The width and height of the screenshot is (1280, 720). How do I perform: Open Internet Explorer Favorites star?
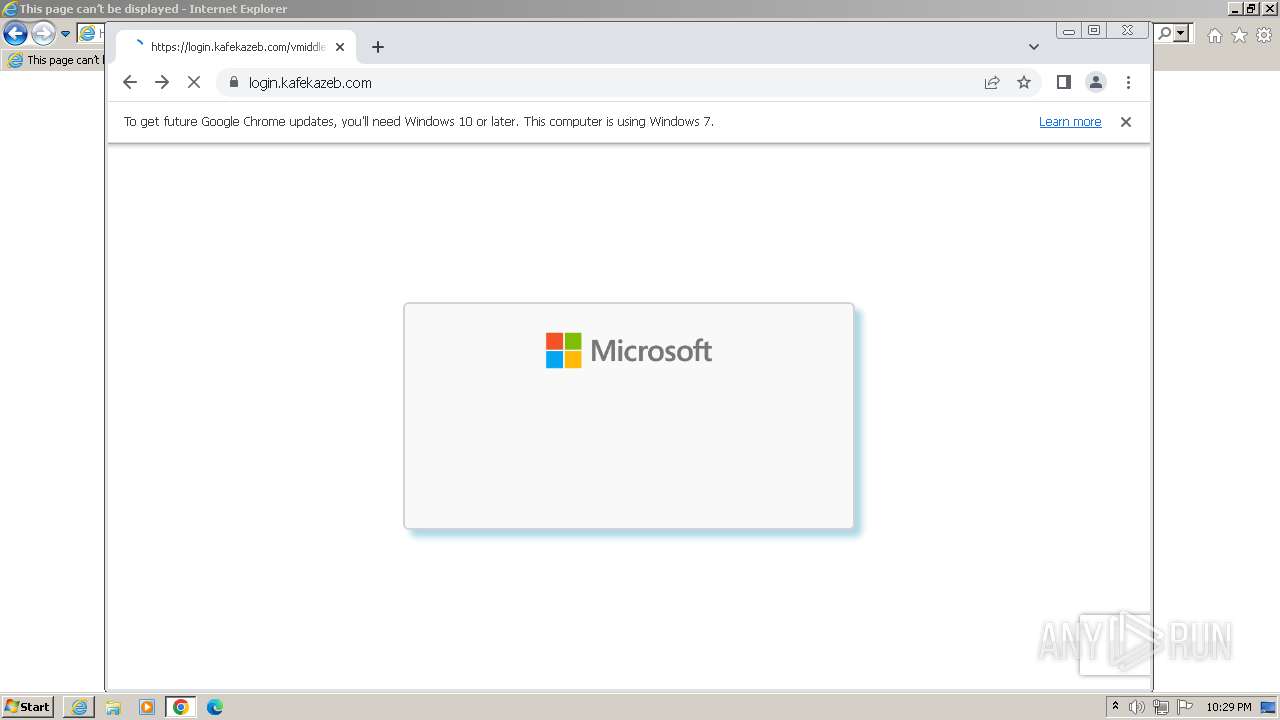(x=1239, y=35)
